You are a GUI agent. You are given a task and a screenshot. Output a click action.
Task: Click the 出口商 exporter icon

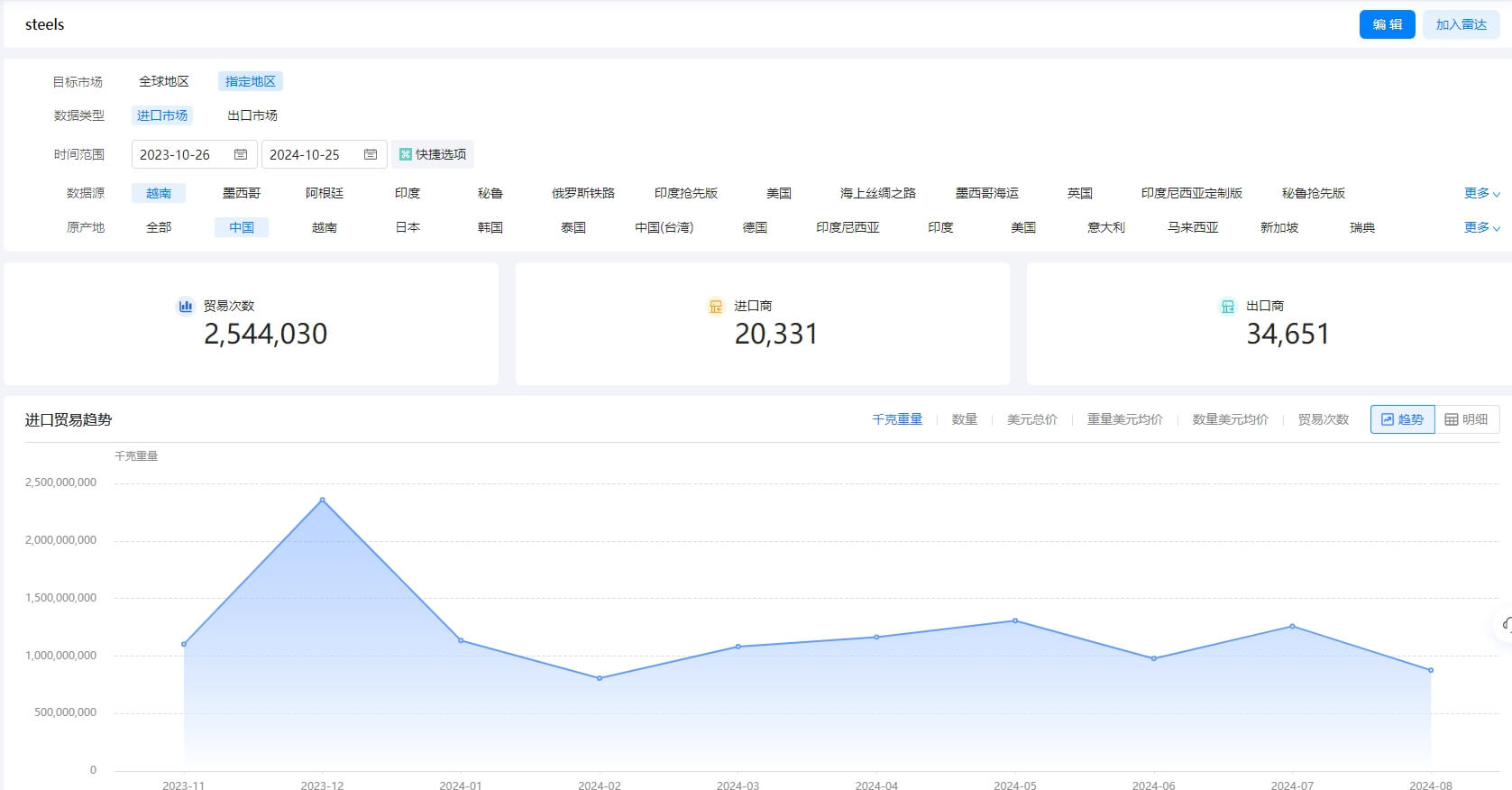click(1227, 306)
